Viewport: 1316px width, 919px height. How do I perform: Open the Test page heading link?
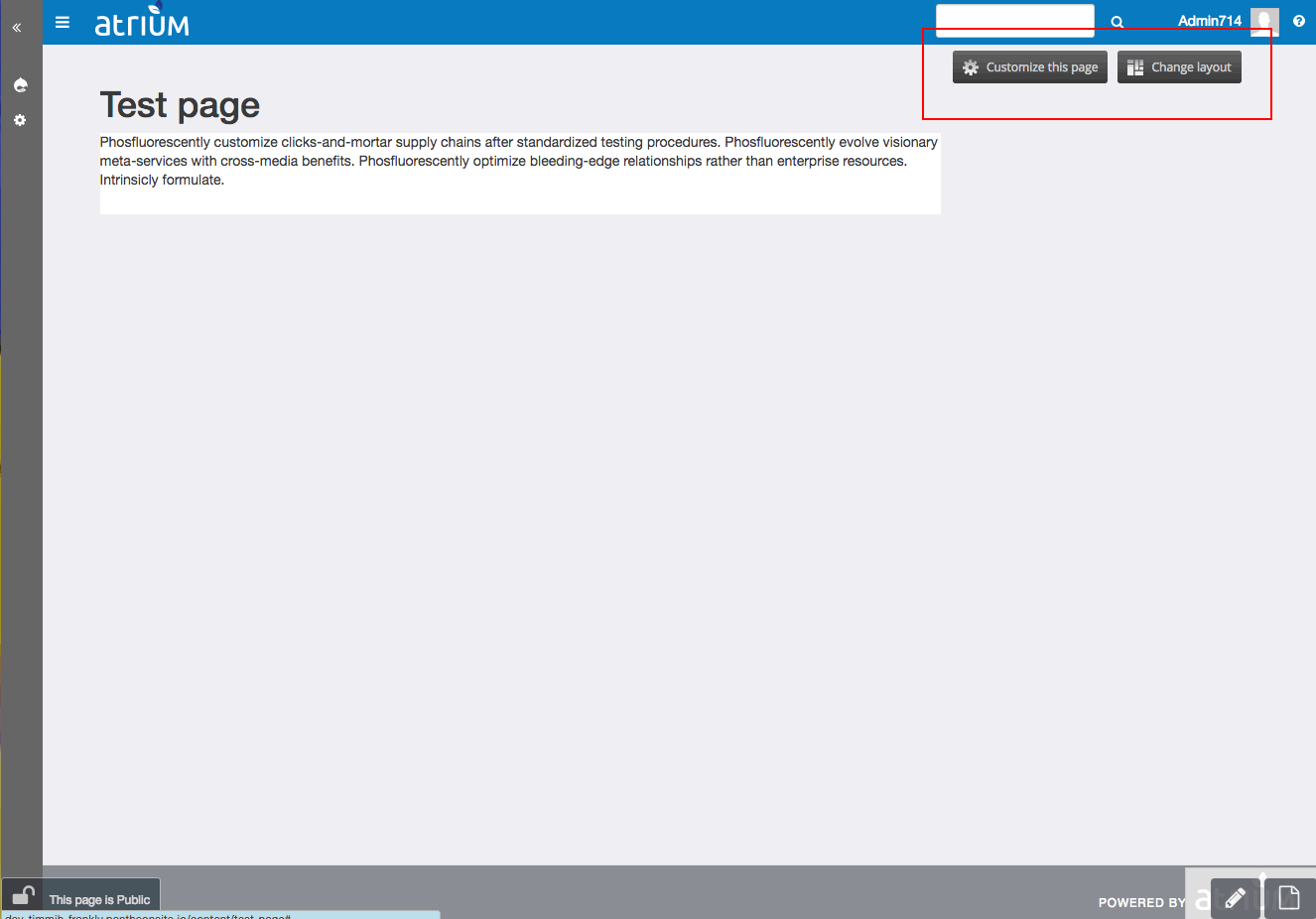tap(179, 104)
